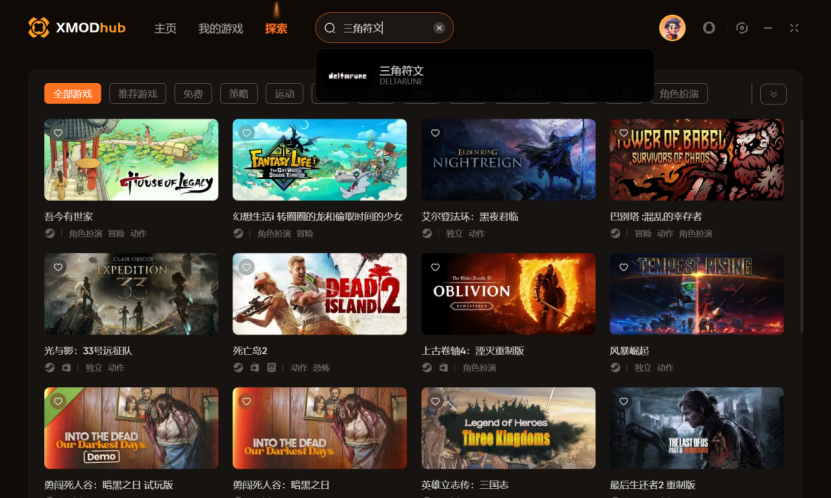
Task: Open the Tower of Babel thumbnail
Action: pos(697,159)
